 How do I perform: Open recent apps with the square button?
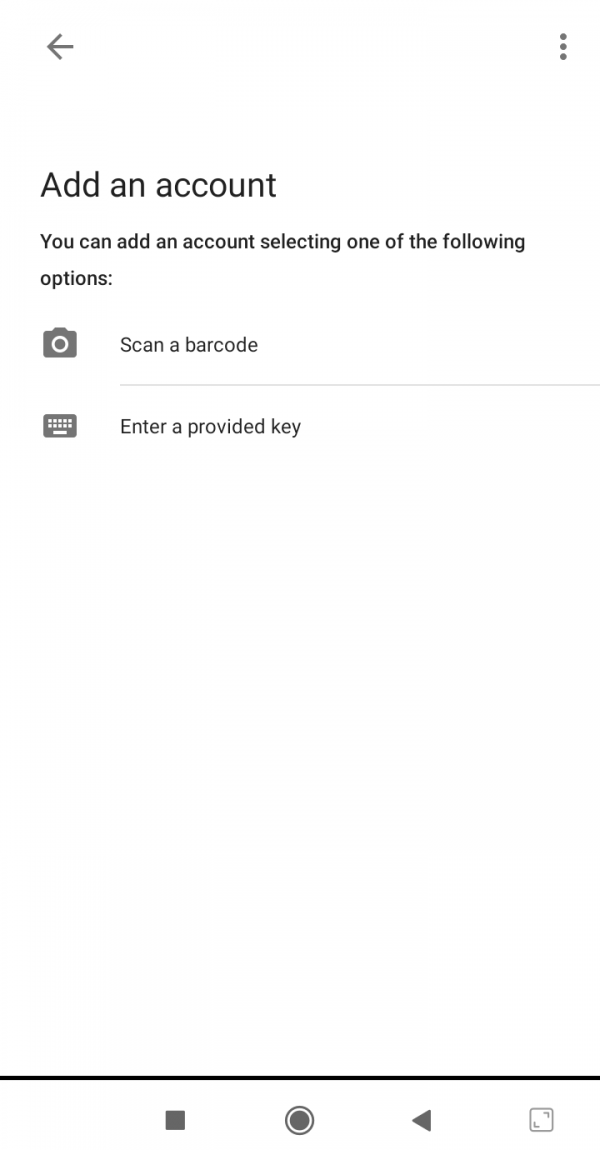(175, 1120)
